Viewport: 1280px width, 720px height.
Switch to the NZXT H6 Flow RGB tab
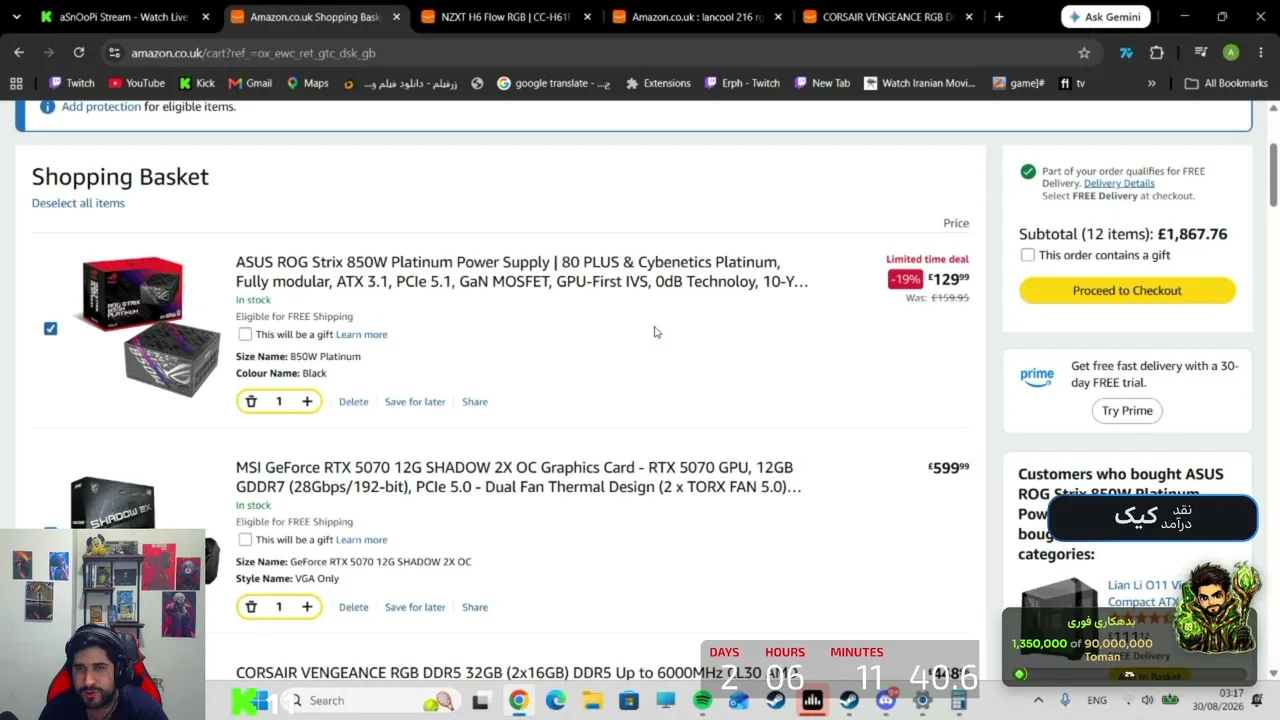pos(506,17)
